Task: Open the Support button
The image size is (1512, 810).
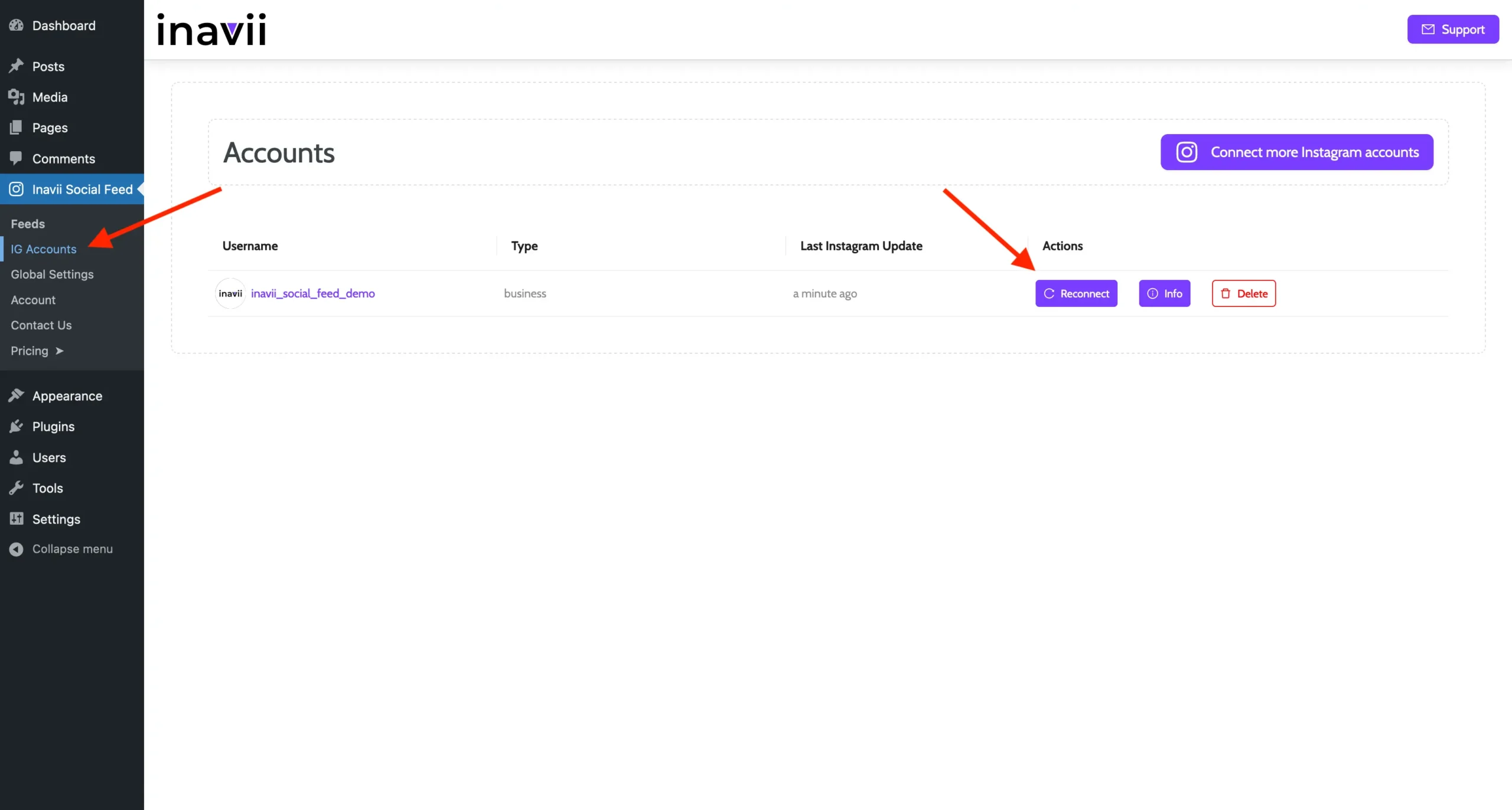Action: (1452, 30)
